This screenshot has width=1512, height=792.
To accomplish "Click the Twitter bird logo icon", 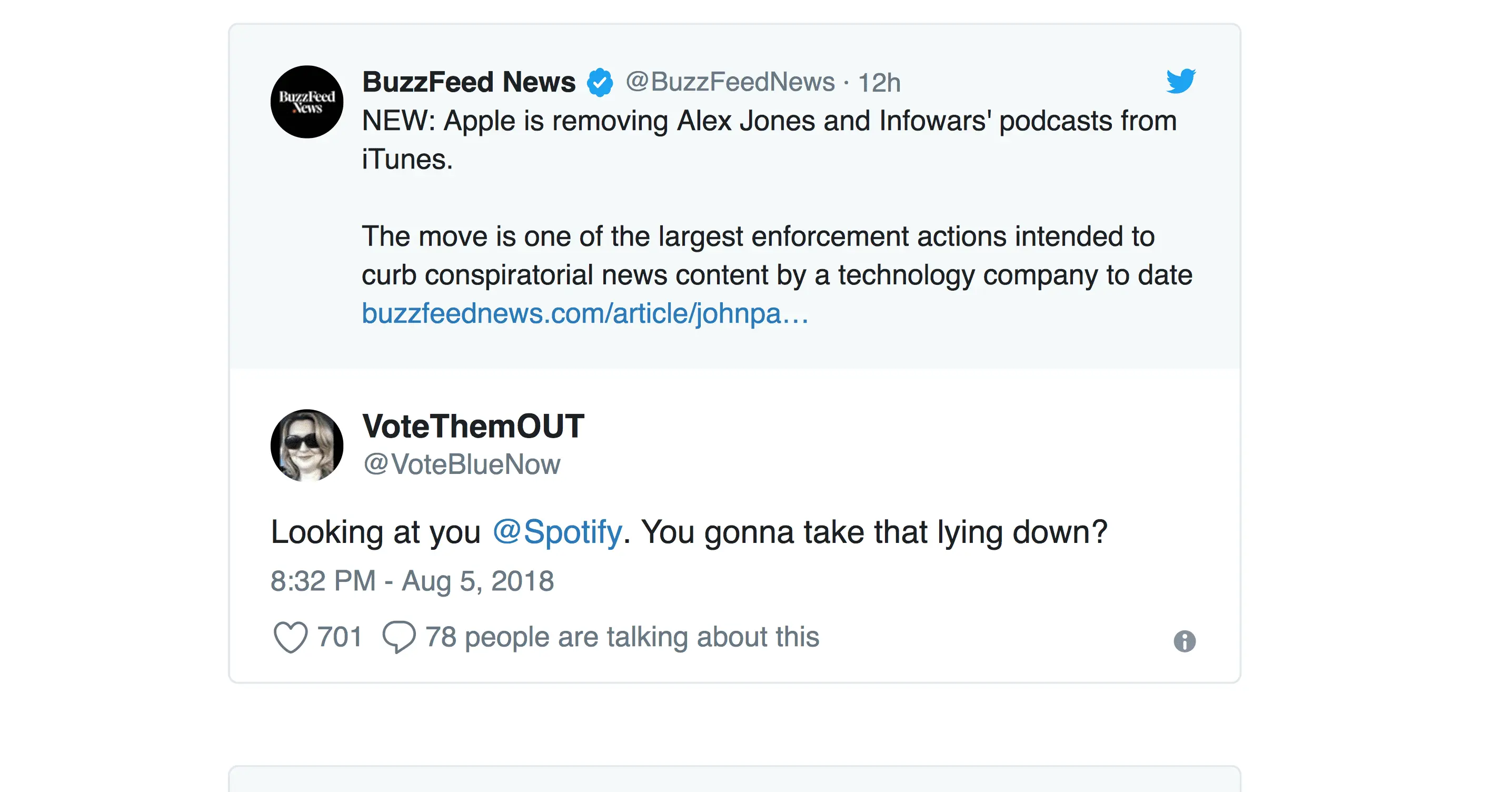I will click(x=1180, y=81).
